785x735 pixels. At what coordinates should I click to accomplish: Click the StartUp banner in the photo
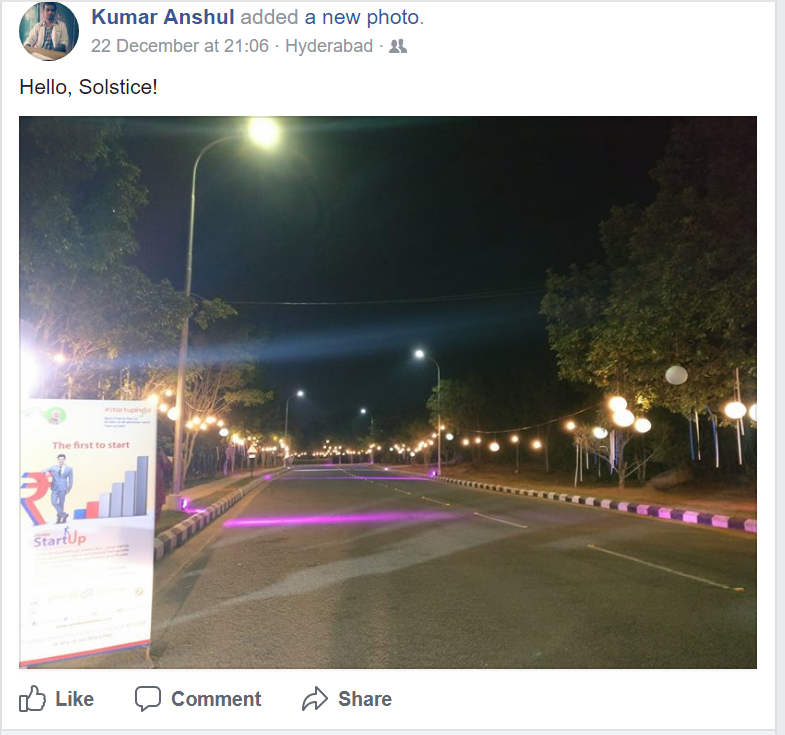pos(86,532)
